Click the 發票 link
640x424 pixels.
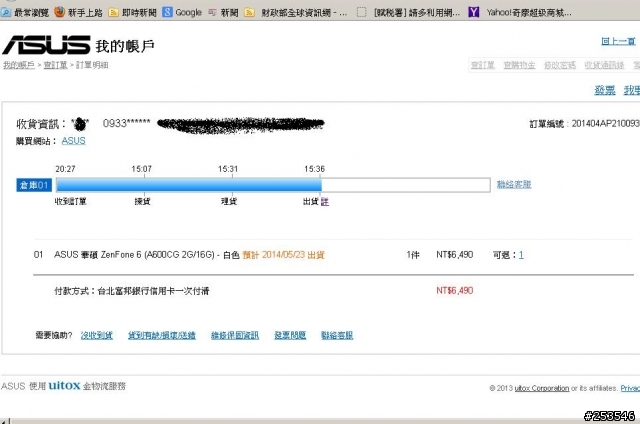pos(604,90)
